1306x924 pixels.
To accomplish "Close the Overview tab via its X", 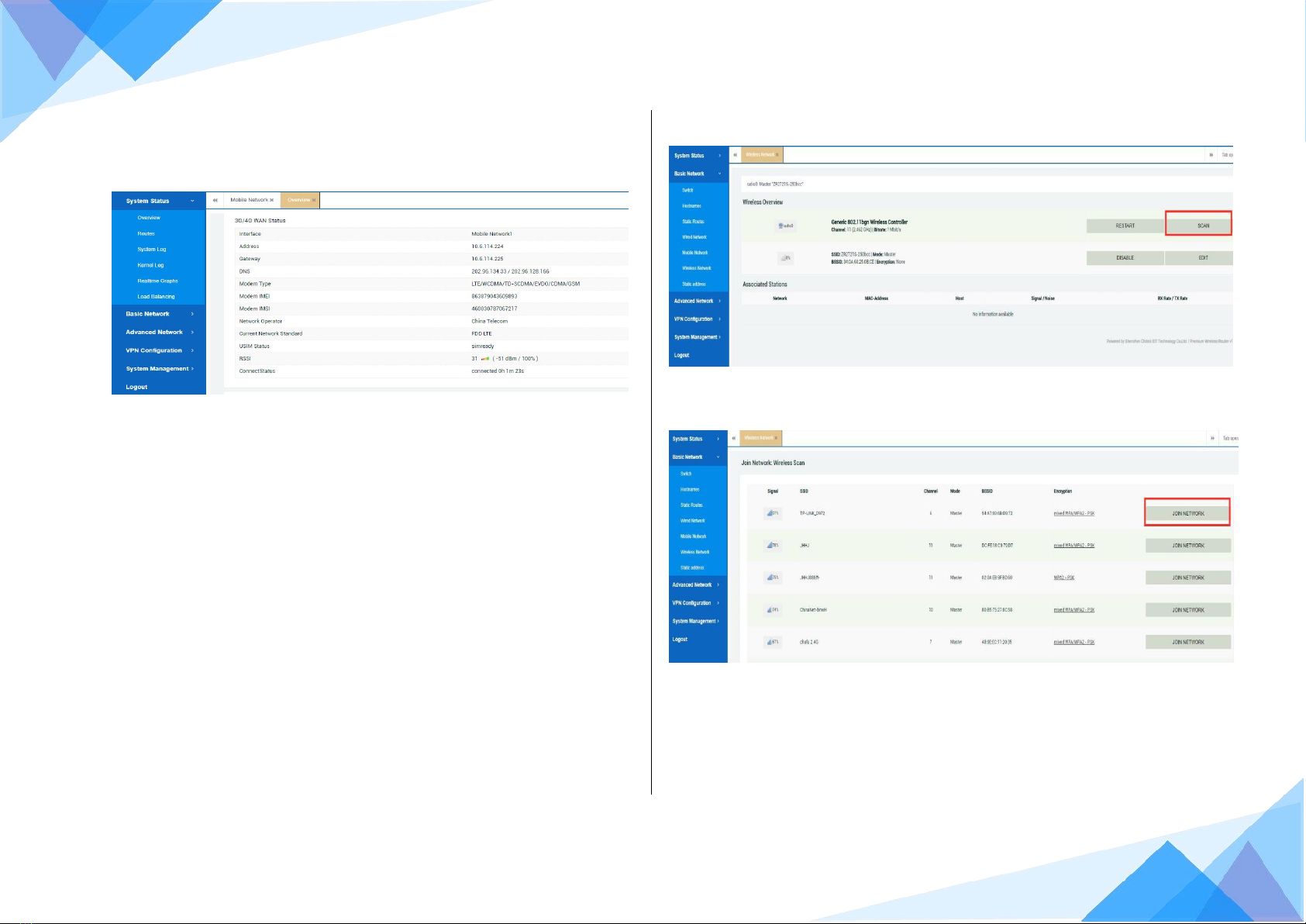I will [313, 200].
